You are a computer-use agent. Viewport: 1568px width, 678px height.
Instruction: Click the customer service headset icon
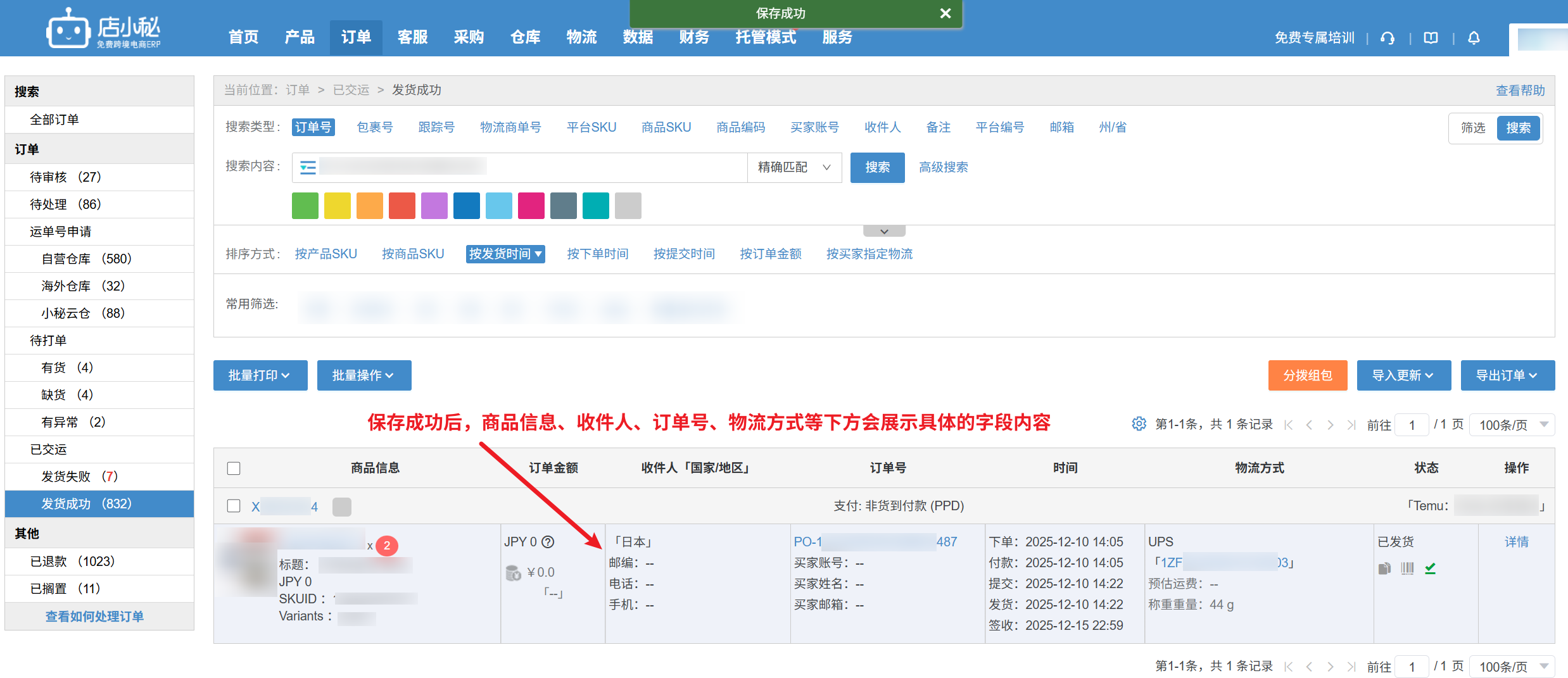point(1387,38)
